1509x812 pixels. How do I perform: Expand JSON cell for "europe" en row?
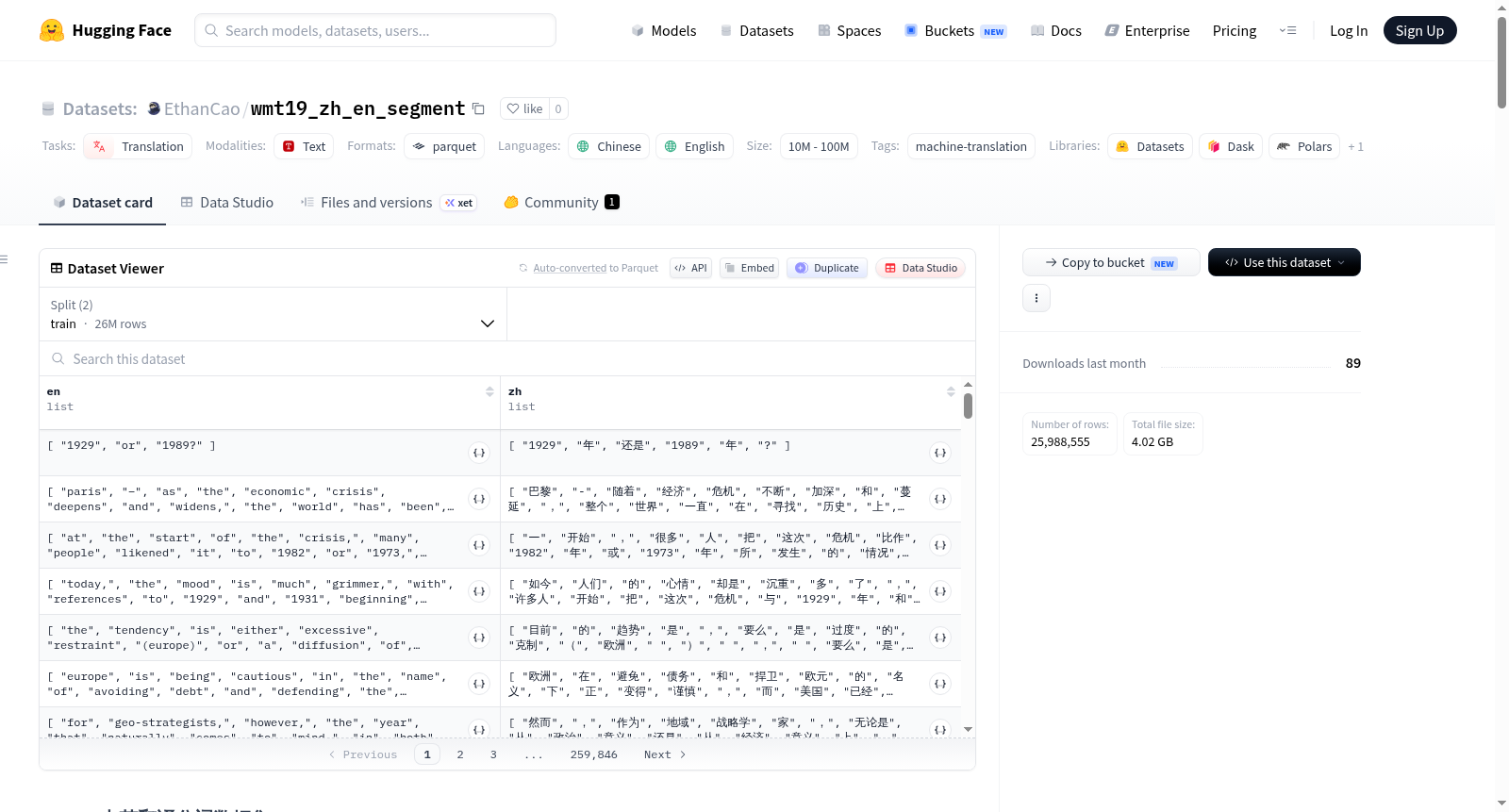pyautogui.click(x=479, y=684)
